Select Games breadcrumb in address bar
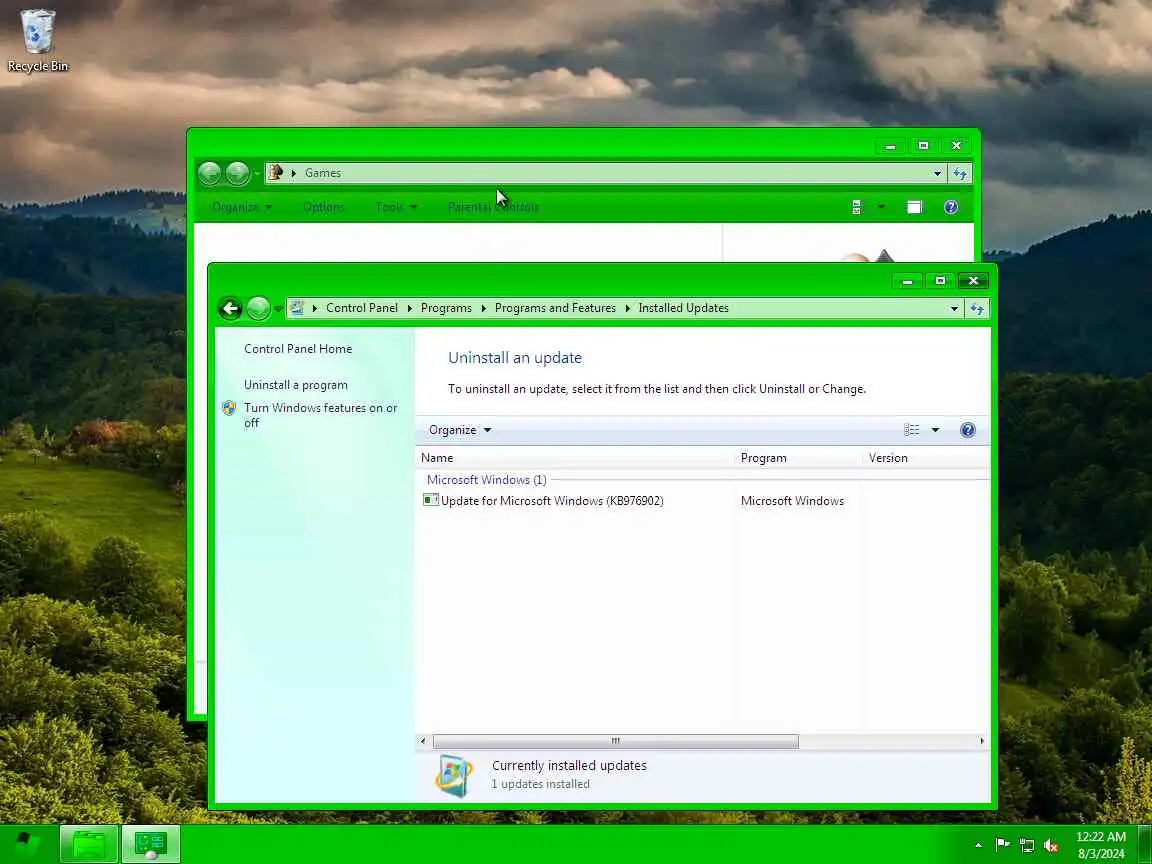The width and height of the screenshot is (1152, 864). click(323, 173)
